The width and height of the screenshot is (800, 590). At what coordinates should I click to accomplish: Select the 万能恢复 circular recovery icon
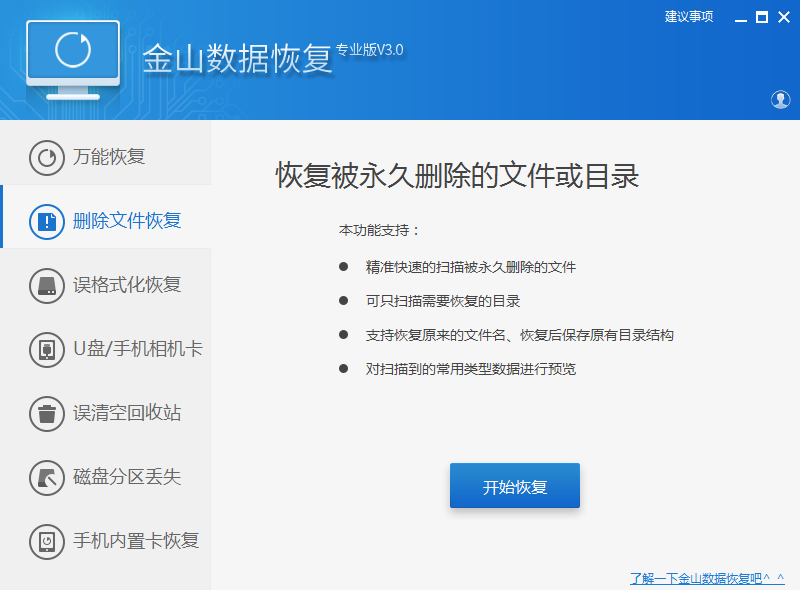tap(47, 156)
